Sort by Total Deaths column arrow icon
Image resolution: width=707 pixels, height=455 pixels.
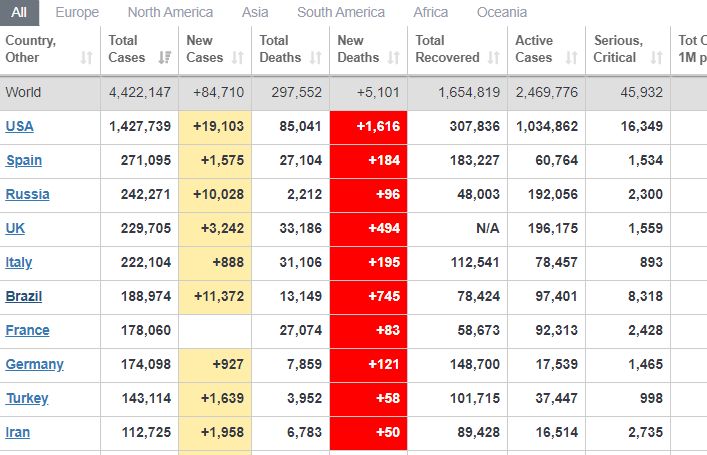point(317,58)
